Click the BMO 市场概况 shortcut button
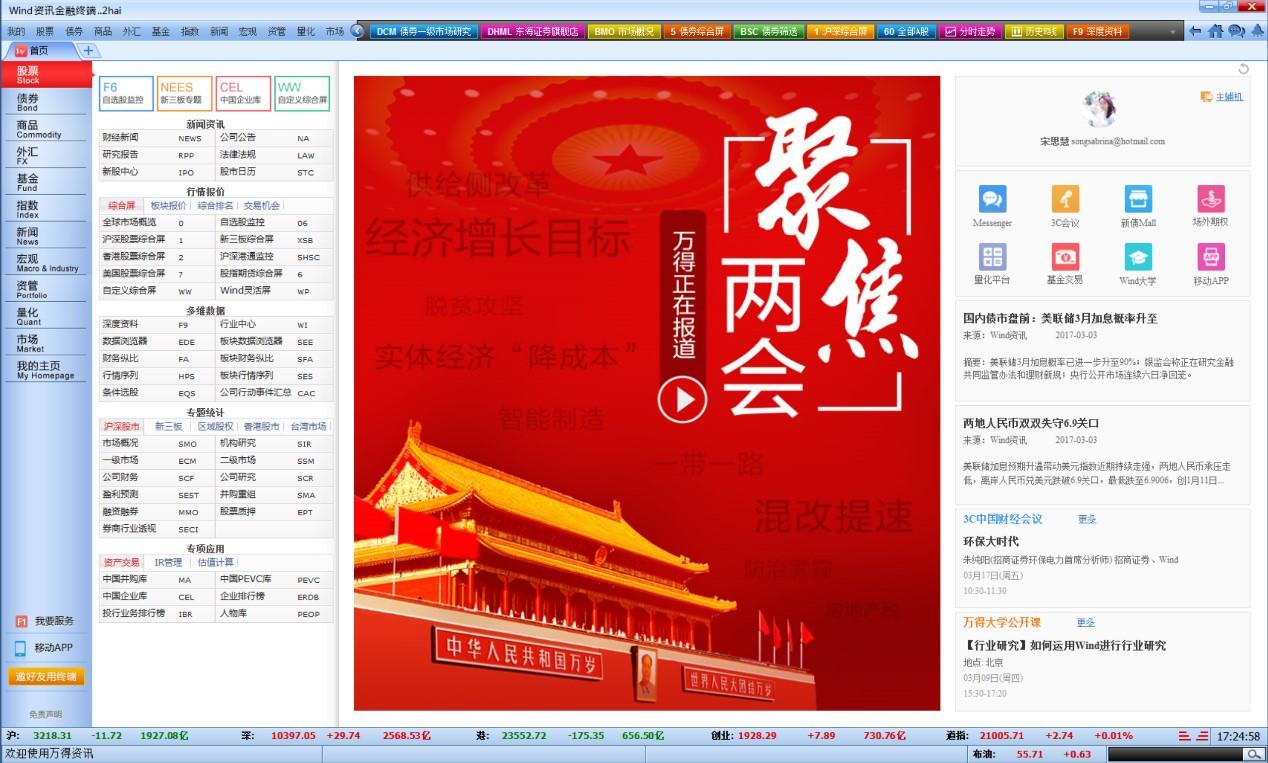Screen dimensions: 1268x763 point(624,31)
